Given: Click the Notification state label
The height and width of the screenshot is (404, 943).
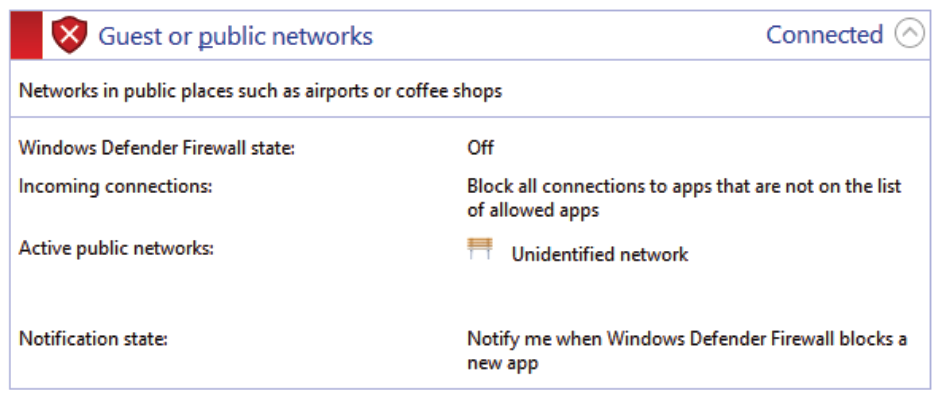Looking at the screenshot, I should pos(93,339).
